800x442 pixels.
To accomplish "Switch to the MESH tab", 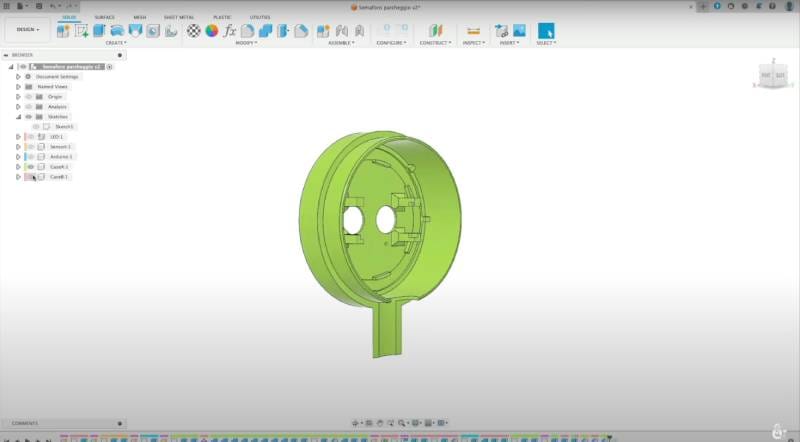I will click(140, 17).
